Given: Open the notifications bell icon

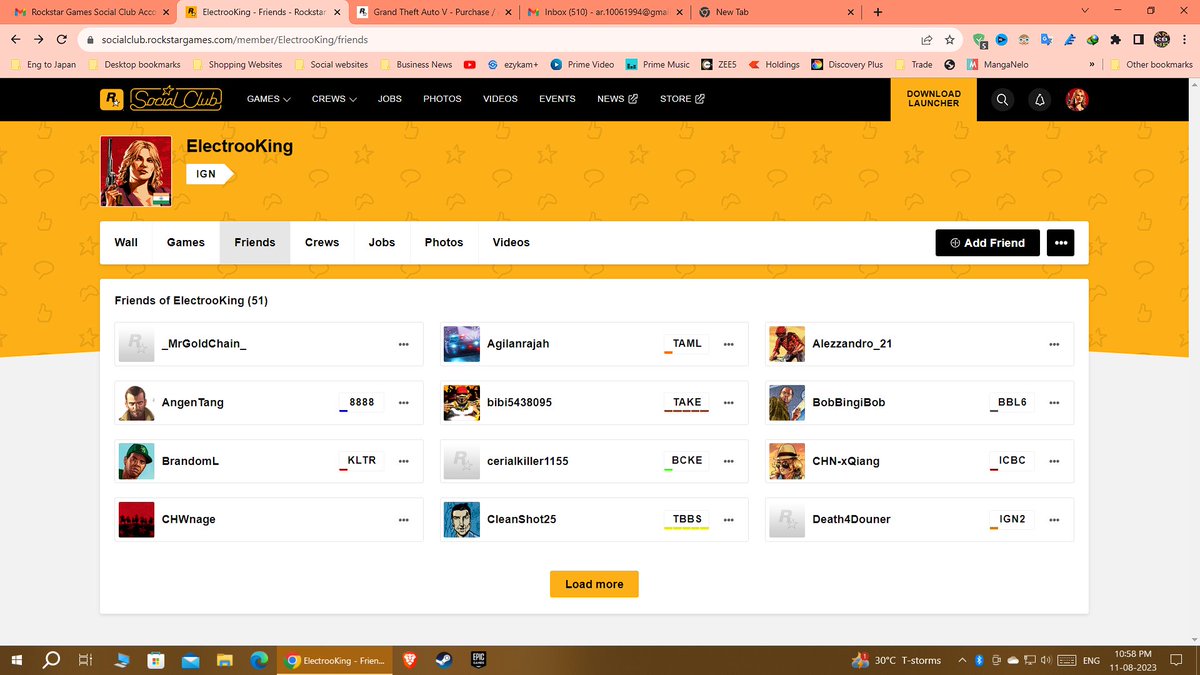Looking at the screenshot, I should point(1040,99).
